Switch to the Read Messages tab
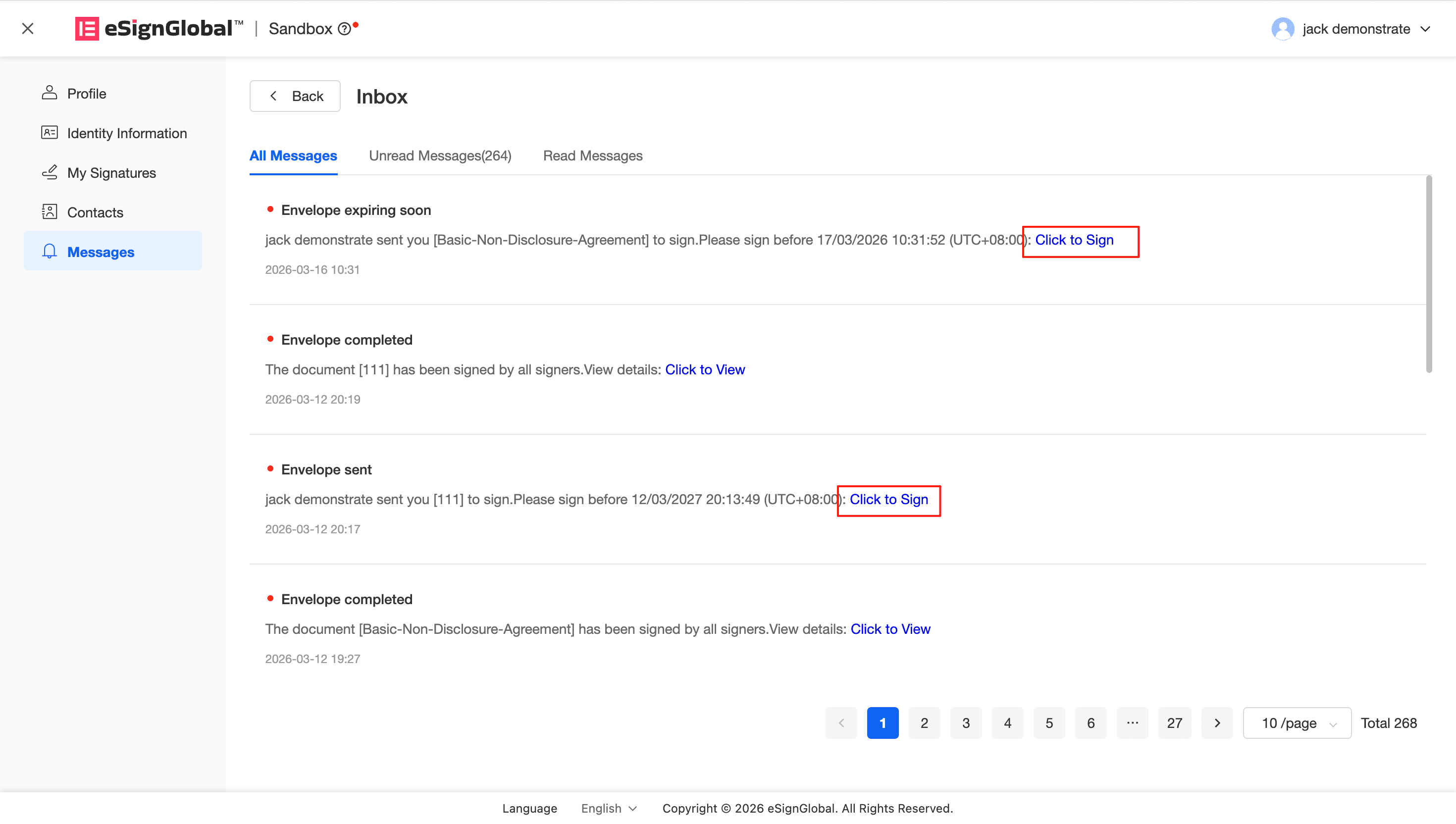1456x824 pixels. pos(592,155)
